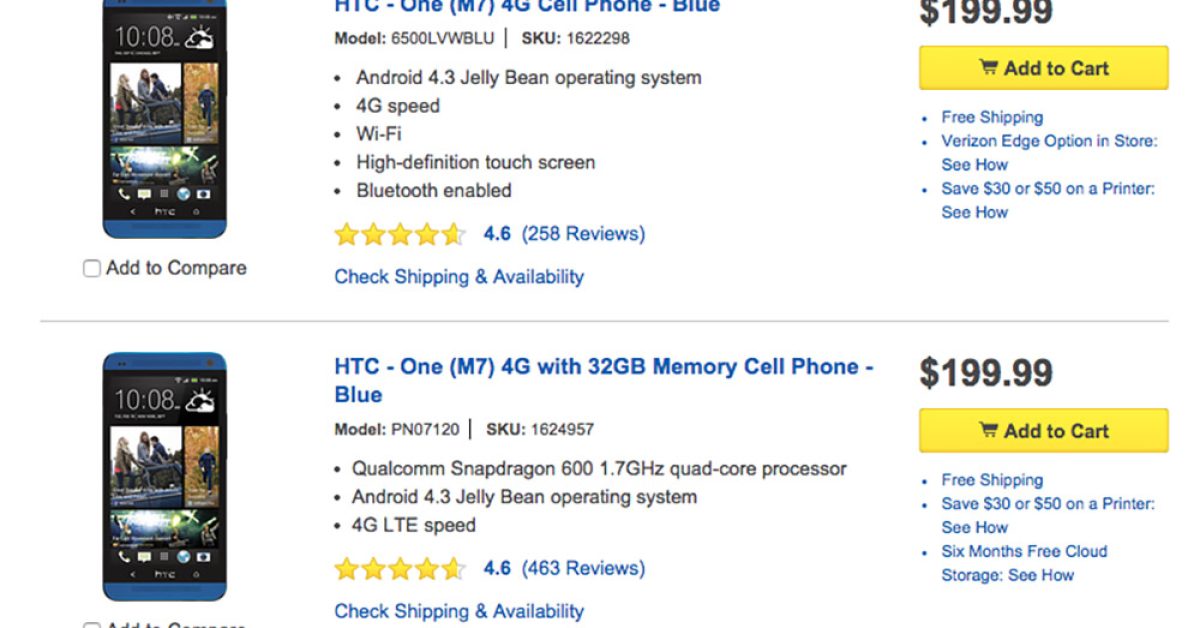Click Free Shipping under the second Add to Cart
Image resolution: width=1200 pixels, height=628 pixels.
[991, 480]
